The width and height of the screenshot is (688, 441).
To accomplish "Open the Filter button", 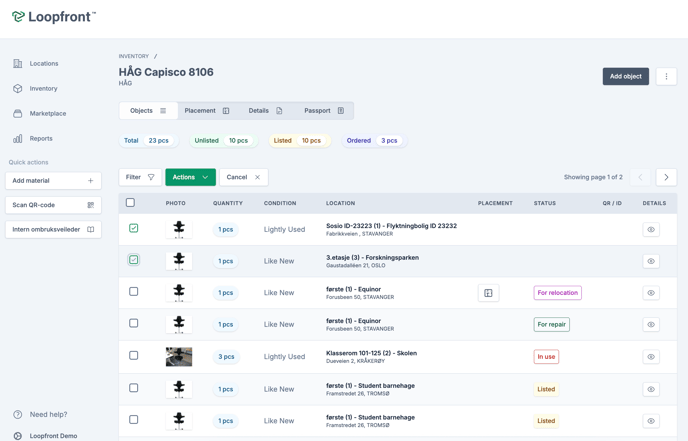I will (x=140, y=177).
